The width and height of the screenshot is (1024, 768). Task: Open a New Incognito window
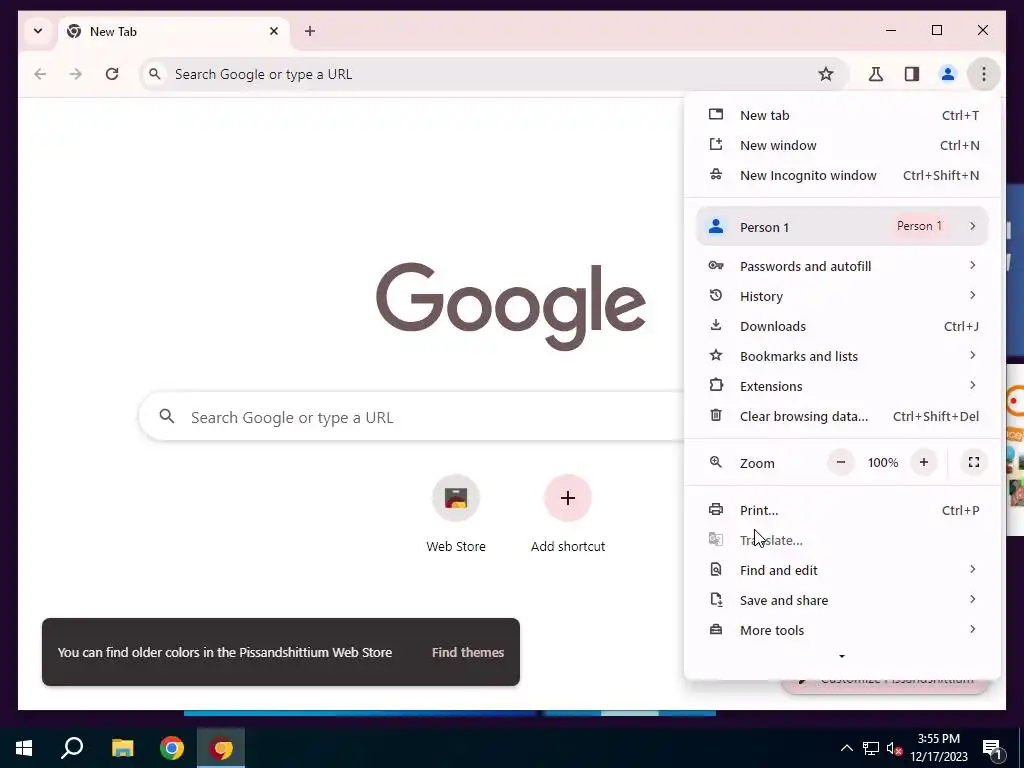click(x=842, y=176)
